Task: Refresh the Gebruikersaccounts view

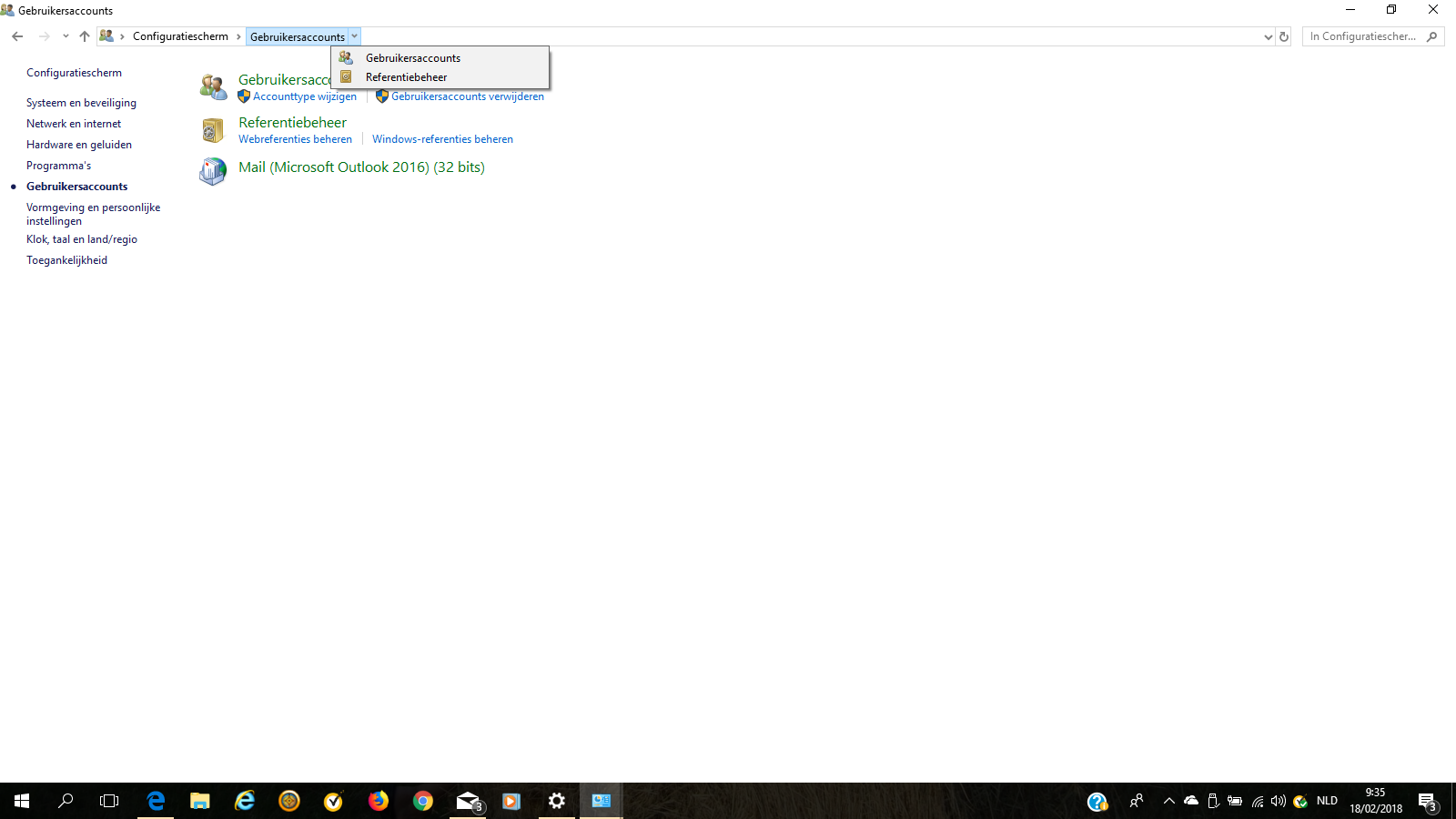Action: tap(1284, 36)
